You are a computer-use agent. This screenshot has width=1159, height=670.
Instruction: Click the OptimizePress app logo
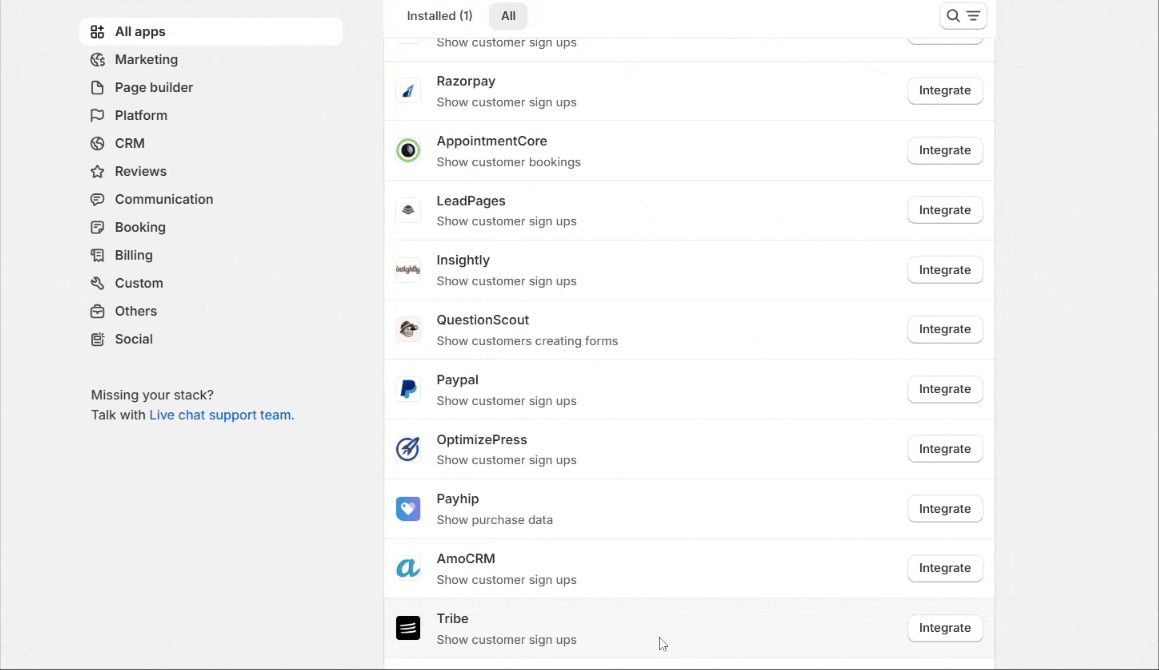408,449
